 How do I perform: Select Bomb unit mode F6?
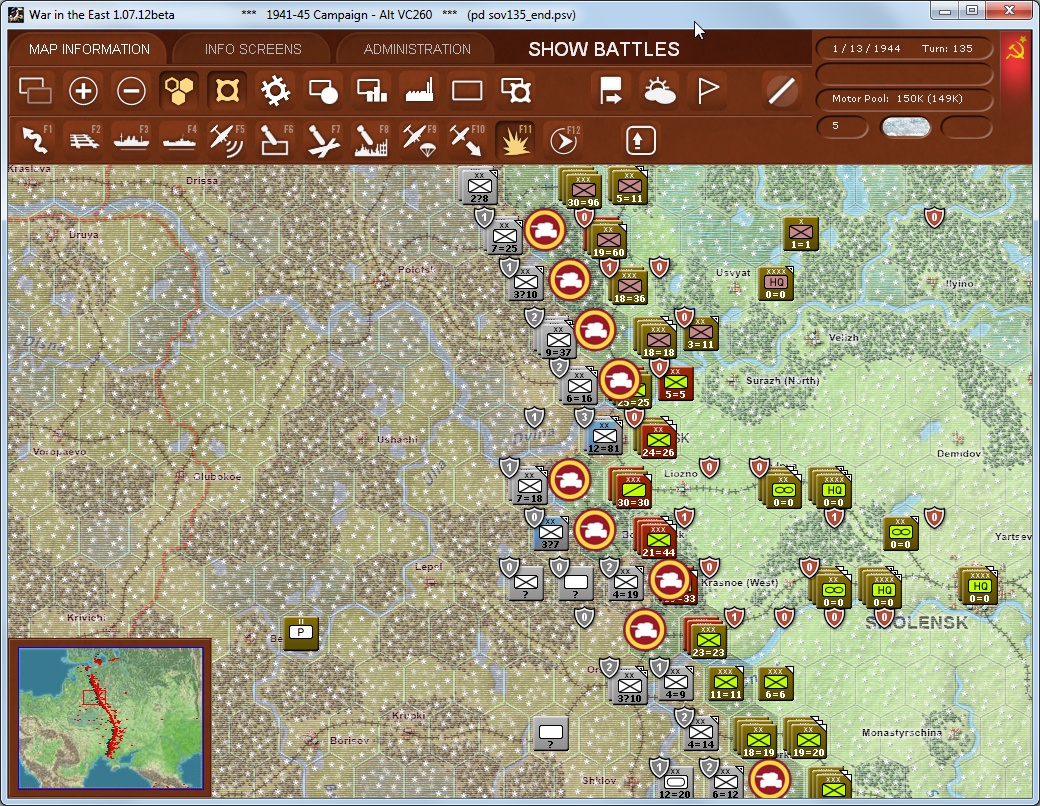tap(275, 140)
